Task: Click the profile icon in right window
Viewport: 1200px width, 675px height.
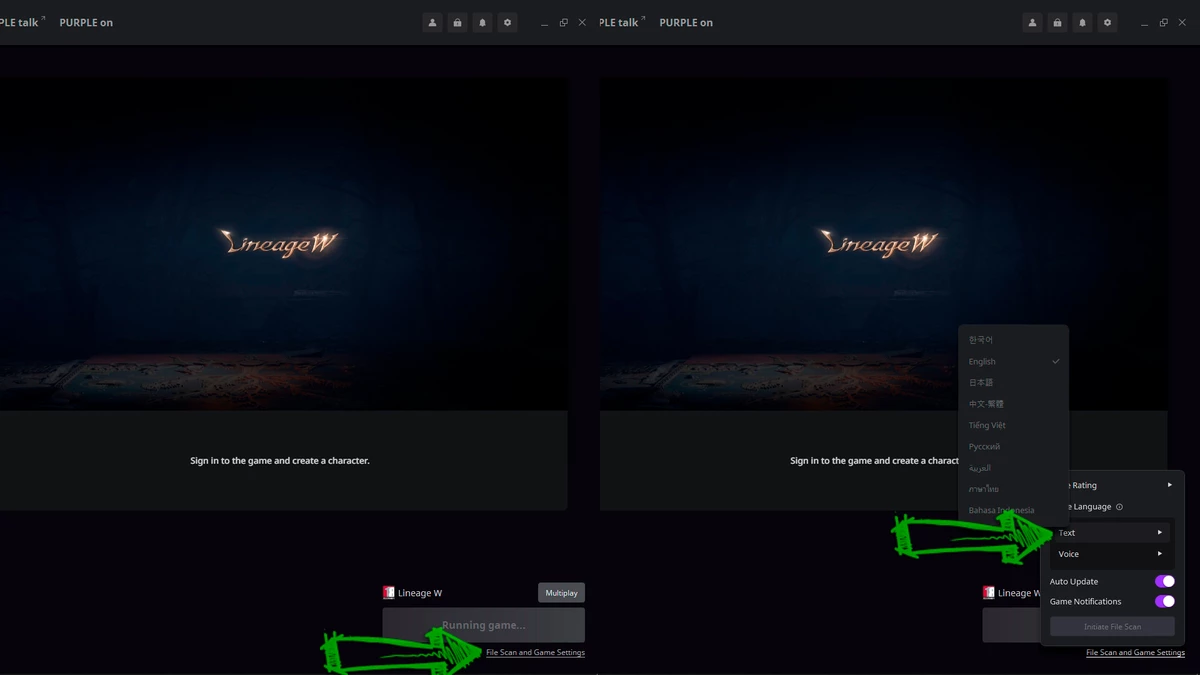Action: click(x=1032, y=22)
